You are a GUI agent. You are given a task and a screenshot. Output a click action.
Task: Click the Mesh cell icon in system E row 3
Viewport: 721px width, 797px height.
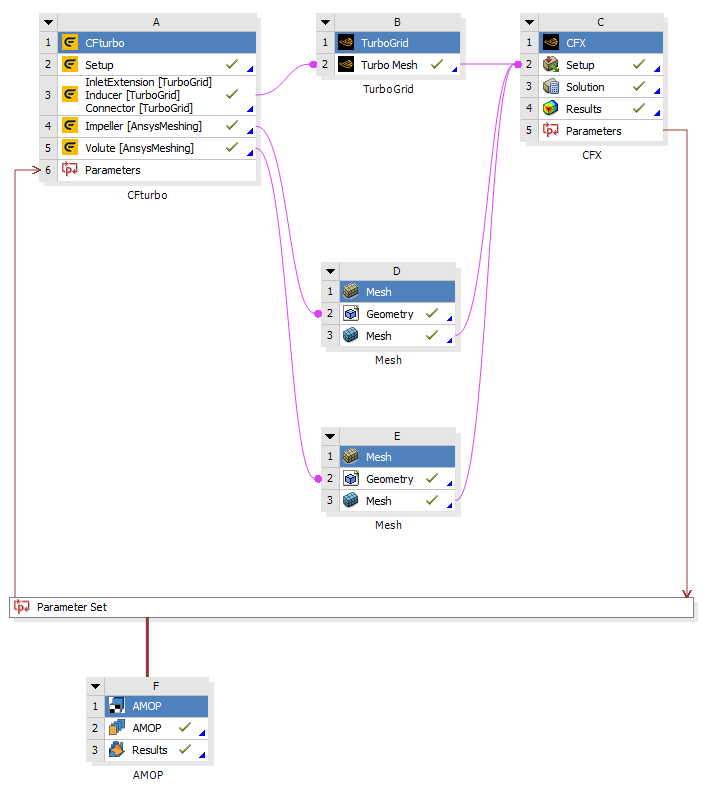351,500
